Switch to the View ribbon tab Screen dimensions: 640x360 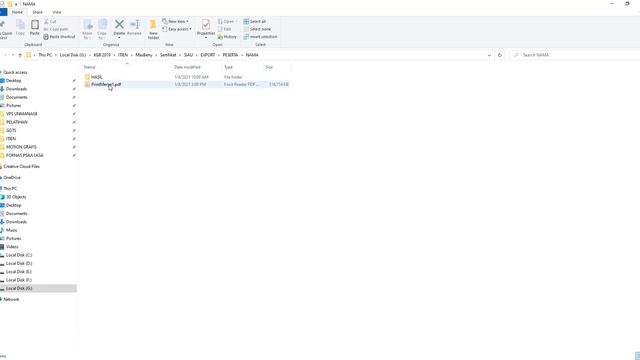click(57, 12)
